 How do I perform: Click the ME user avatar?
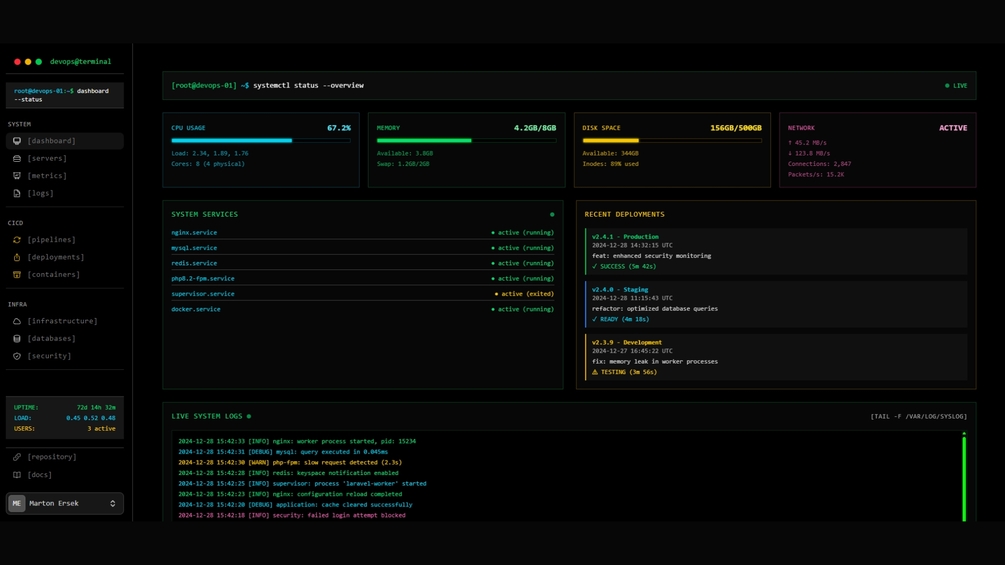click(17, 504)
